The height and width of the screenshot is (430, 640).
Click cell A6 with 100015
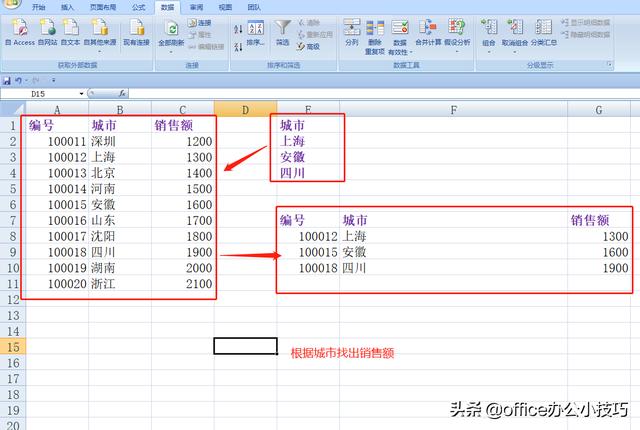(57, 204)
